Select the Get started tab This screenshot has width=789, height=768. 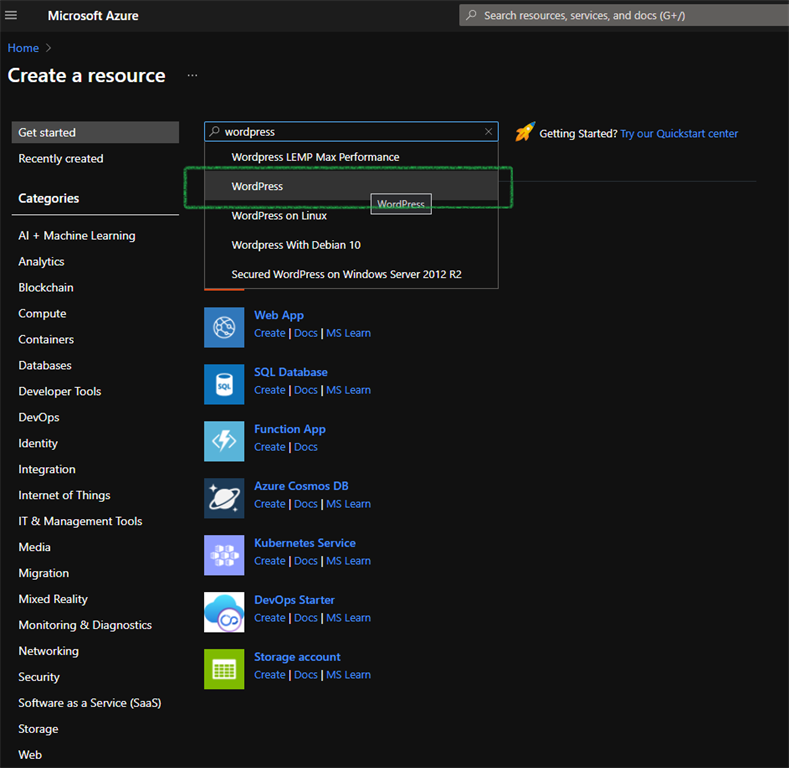click(95, 132)
